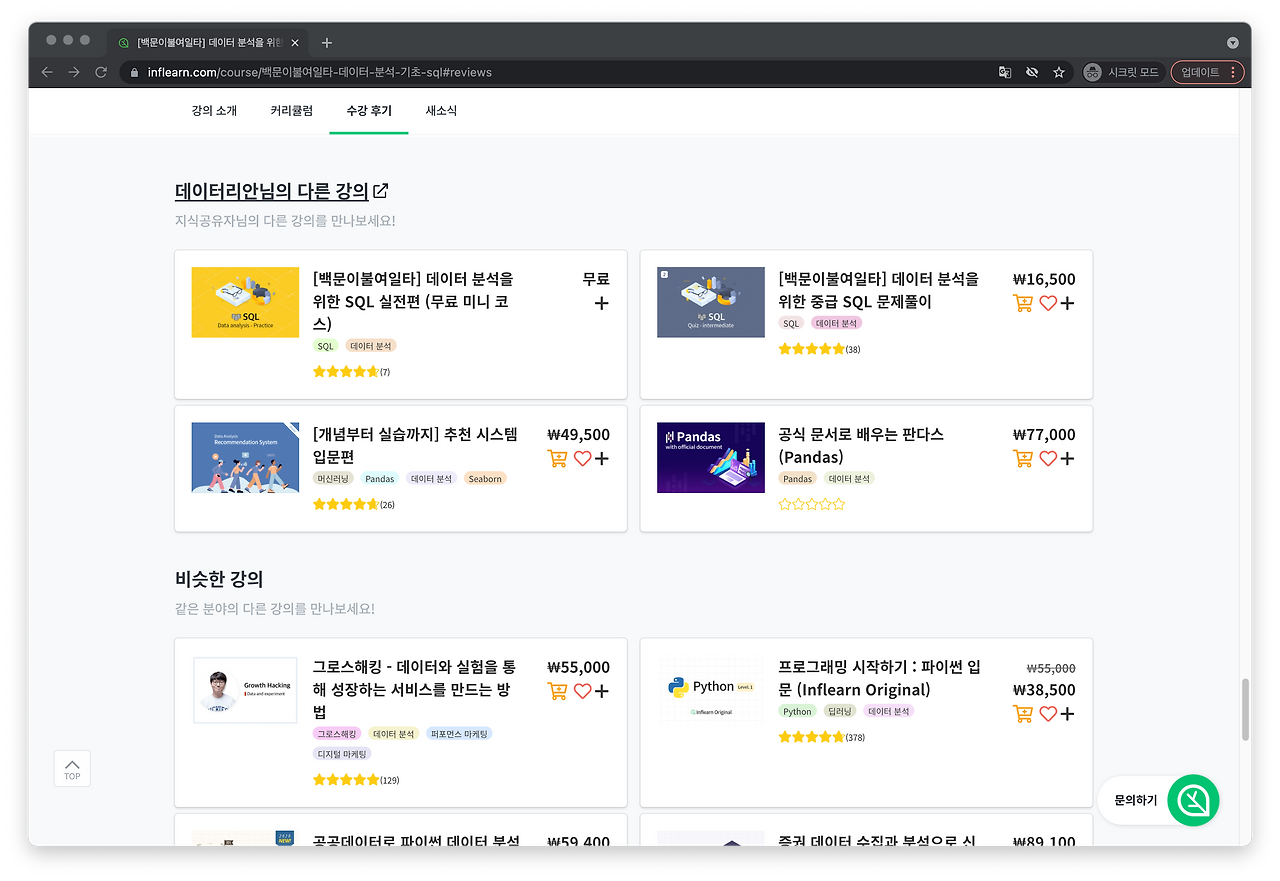
Task: Click the Seaborn tag
Action: click(485, 479)
